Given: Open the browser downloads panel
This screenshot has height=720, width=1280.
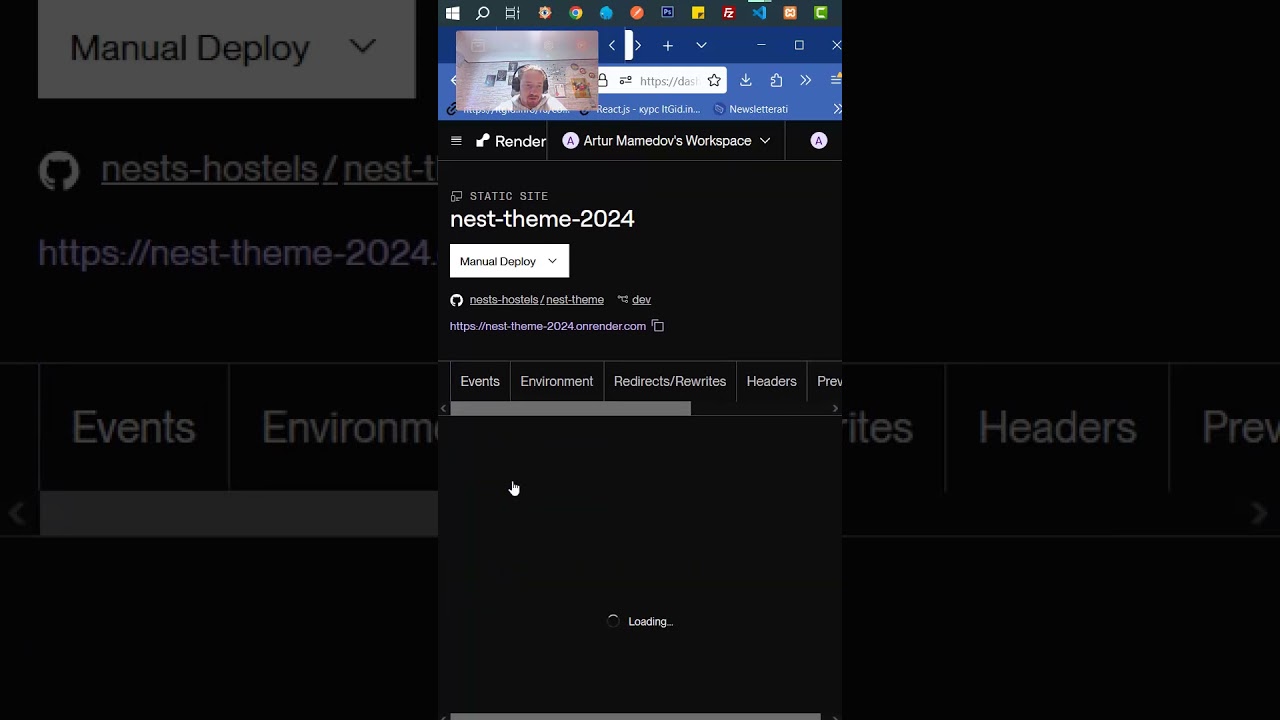Looking at the screenshot, I should 745,81.
